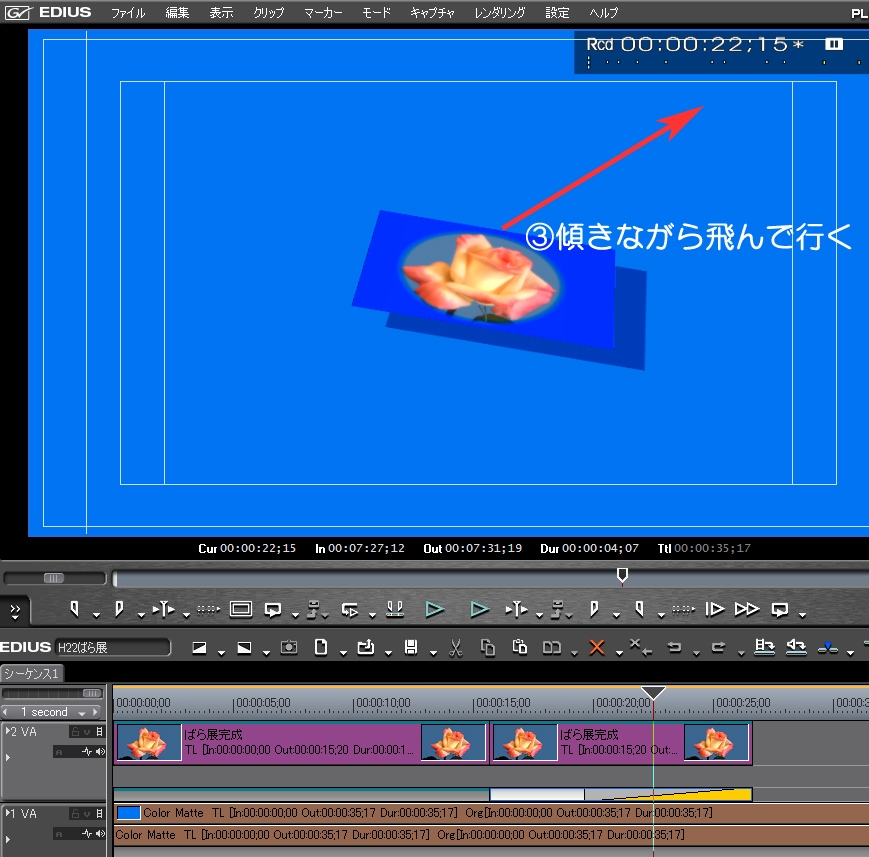Click the scissors cut icon in timeline toolbar
This screenshot has width=869, height=857.
pyautogui.click(x=455, y=648)
